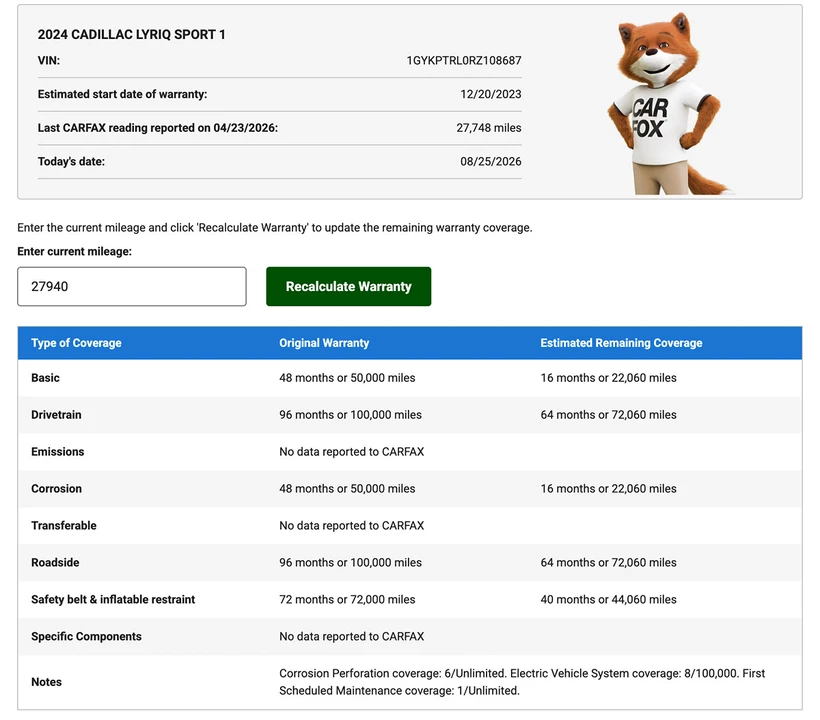Click the Basic coverage row label

45,378
